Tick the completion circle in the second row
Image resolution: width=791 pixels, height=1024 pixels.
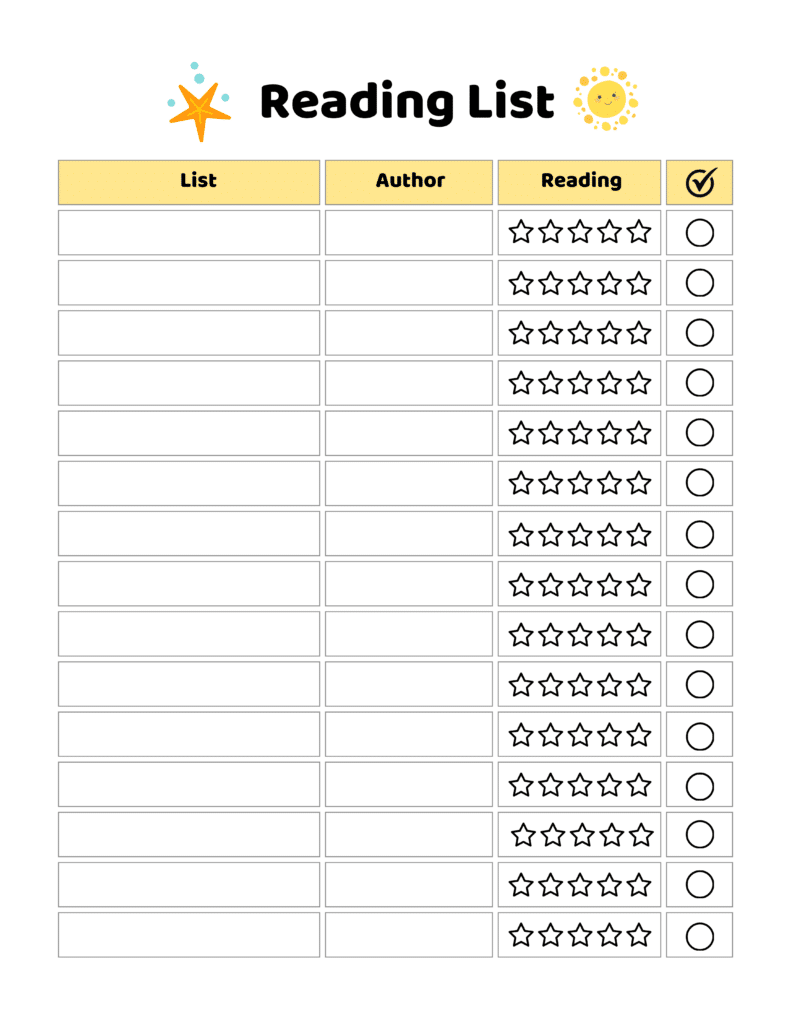click(700, 283)
